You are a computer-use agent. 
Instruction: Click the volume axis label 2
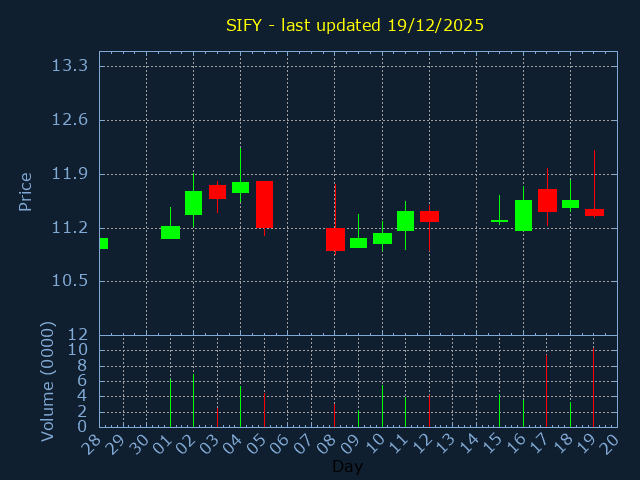tap(82, 411)
